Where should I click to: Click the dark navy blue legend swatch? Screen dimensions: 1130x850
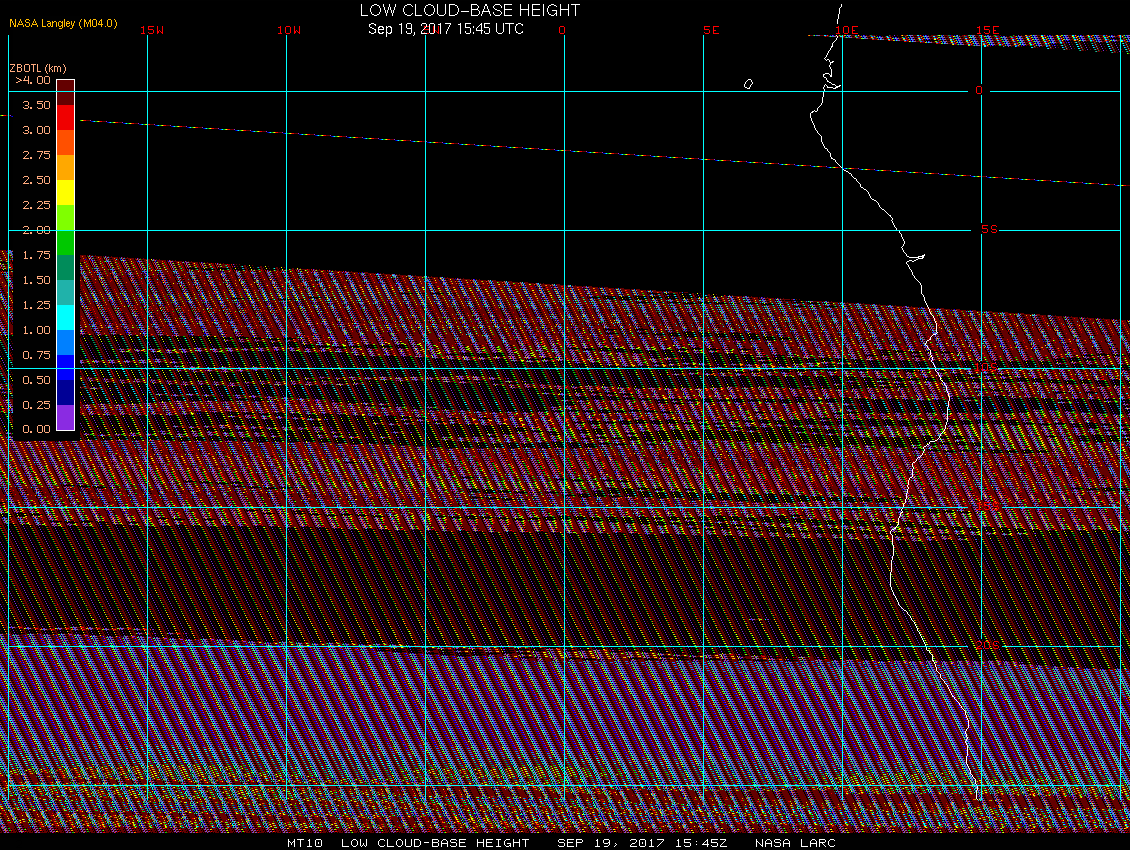coord(65,392)
